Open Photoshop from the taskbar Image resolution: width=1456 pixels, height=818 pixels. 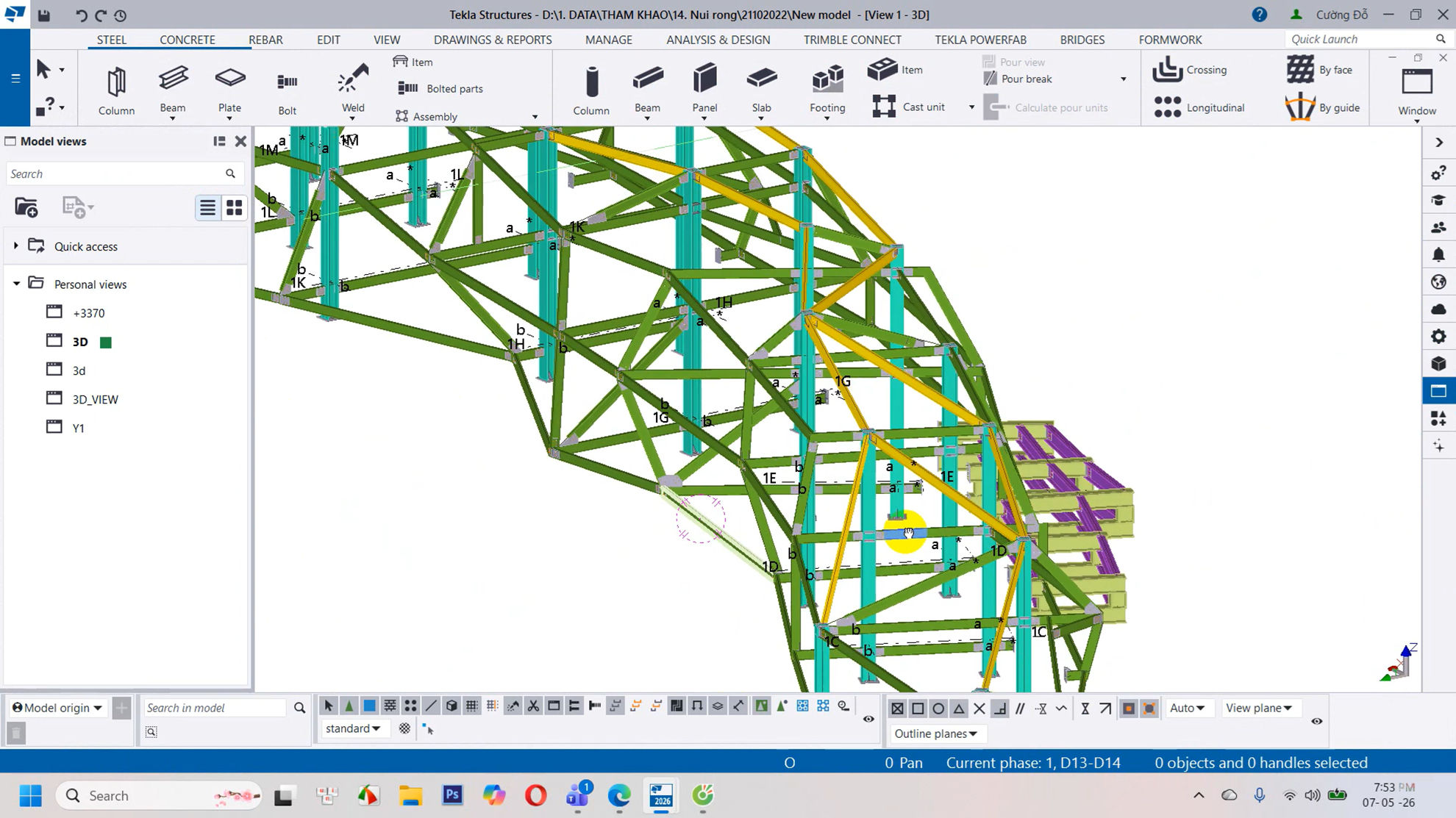coord(452,795)
